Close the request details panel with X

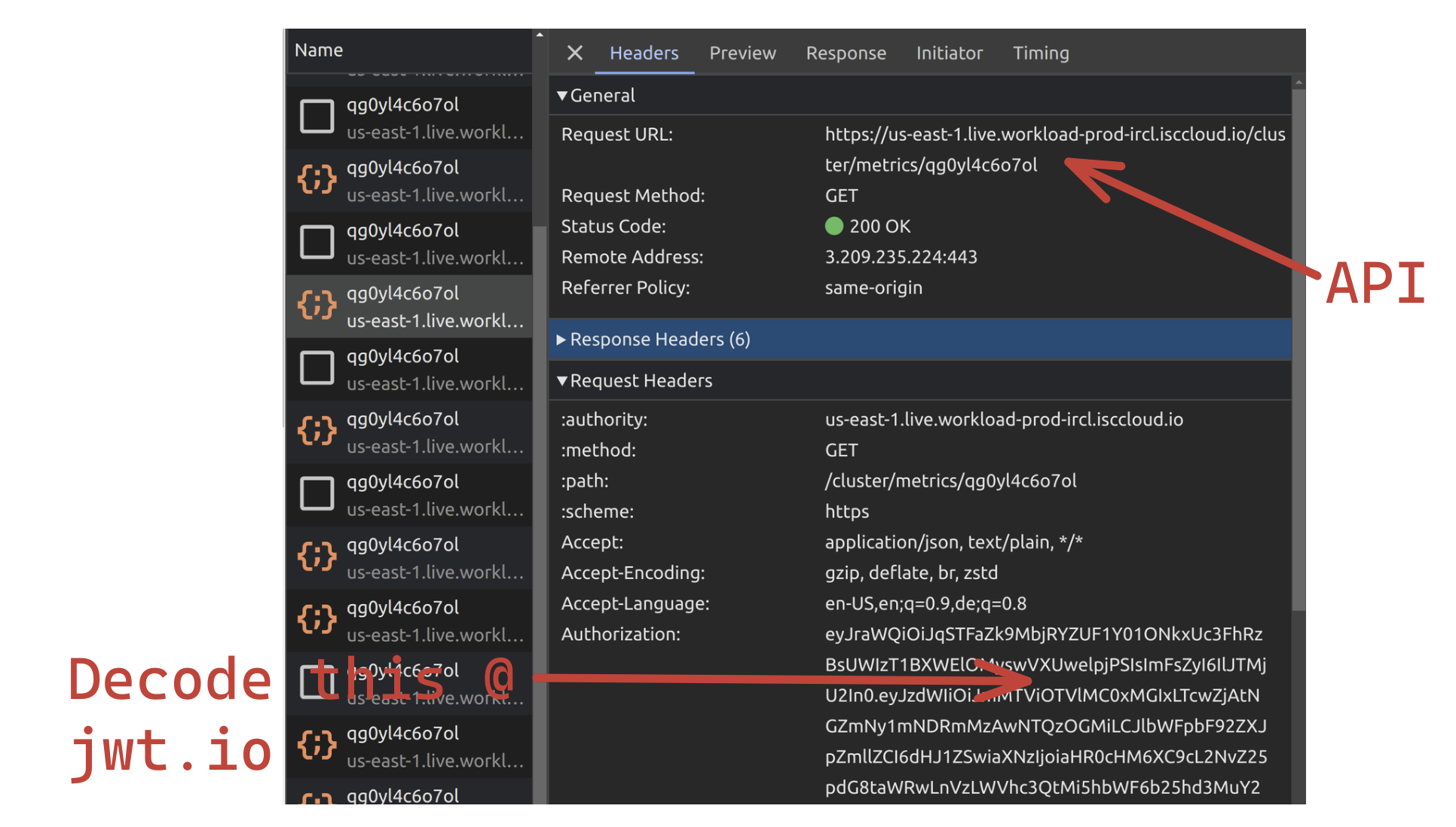(574, 53)
